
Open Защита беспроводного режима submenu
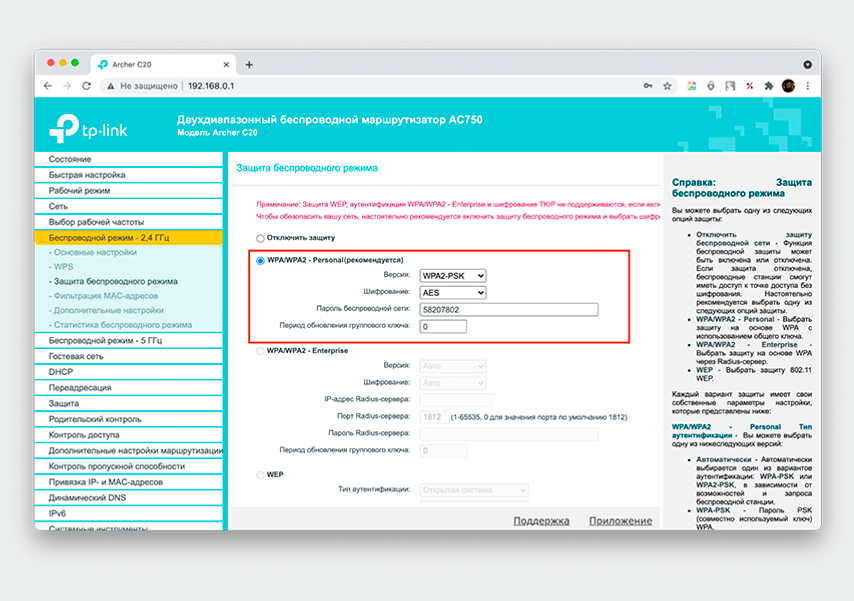point(113,281)
